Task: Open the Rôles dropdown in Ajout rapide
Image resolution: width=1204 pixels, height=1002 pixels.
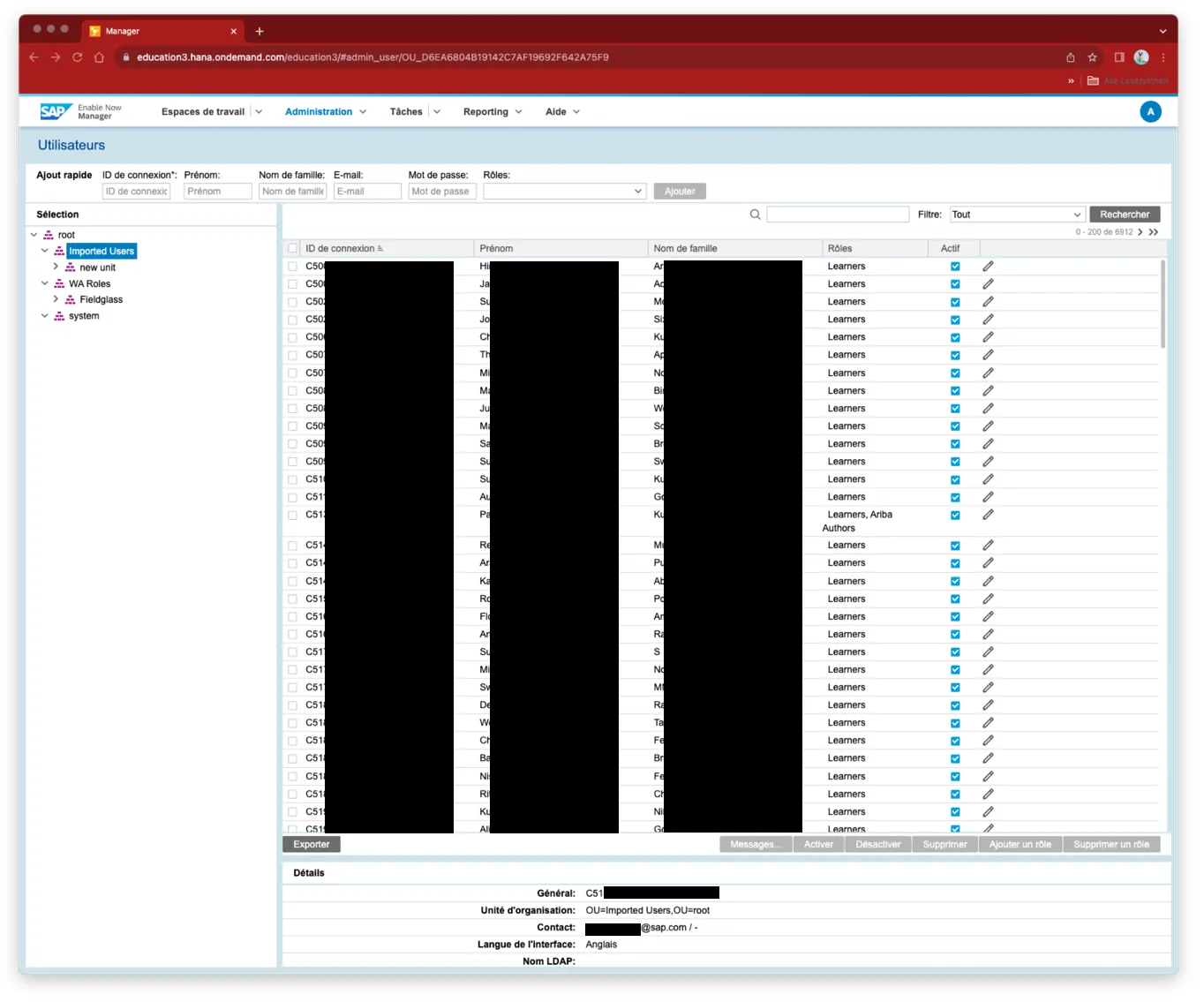Action: pyautogui.click(x=564, y=192)
